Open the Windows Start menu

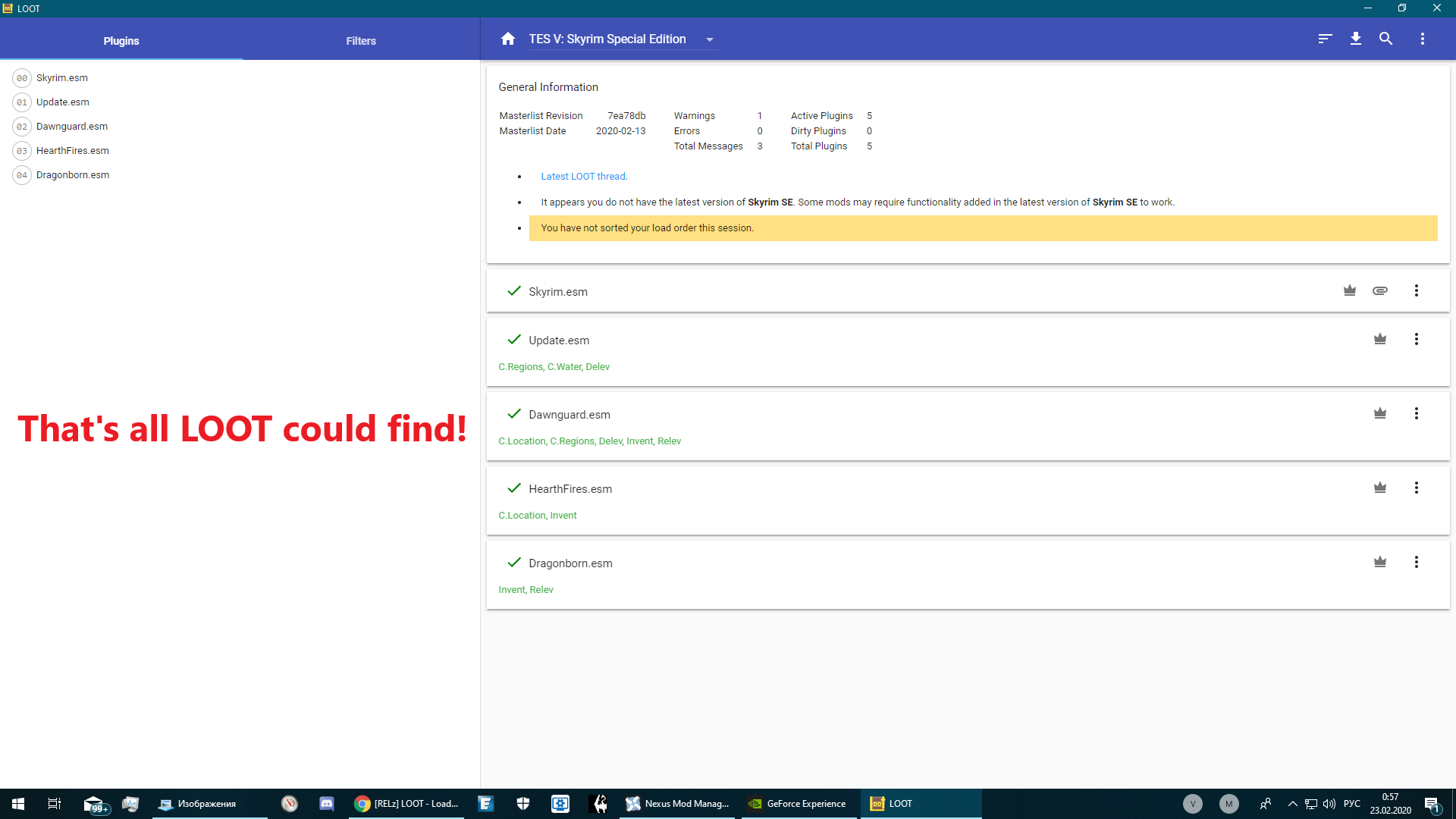point(18,804)
